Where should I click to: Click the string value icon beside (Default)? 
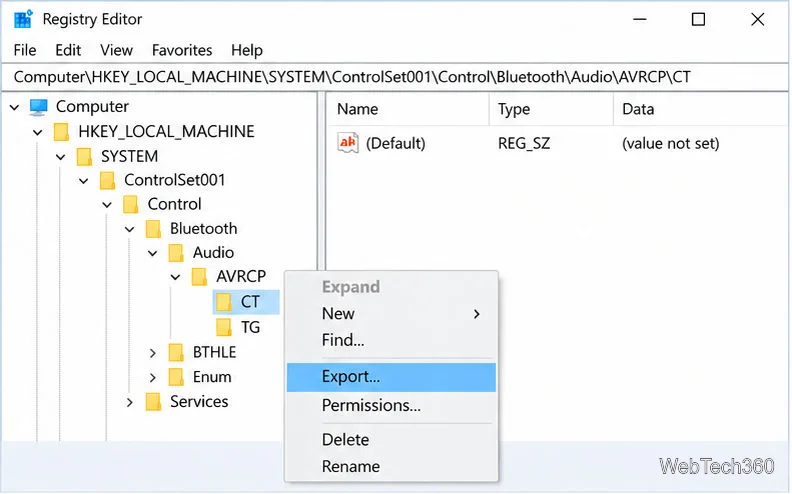pos(348,143)
